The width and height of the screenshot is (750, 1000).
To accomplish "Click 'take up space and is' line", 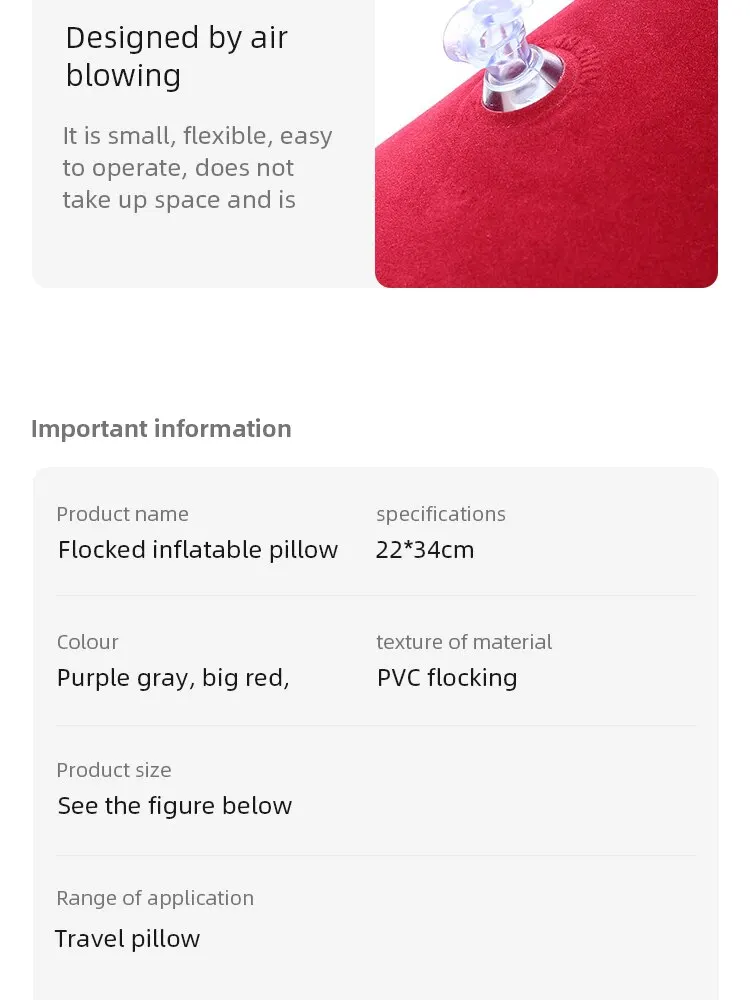I will [179, 200].
